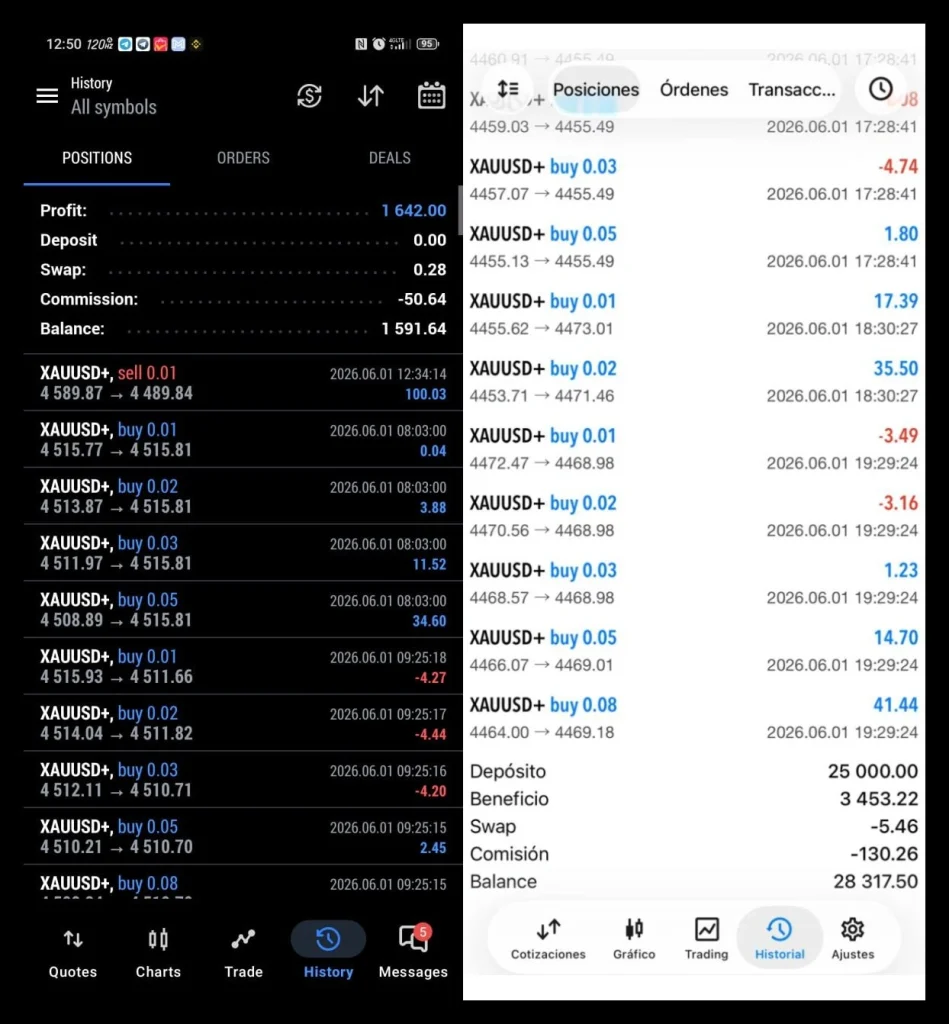Open the buy 0.02 trade with 3.88 profit

click(x=243, y=496)
